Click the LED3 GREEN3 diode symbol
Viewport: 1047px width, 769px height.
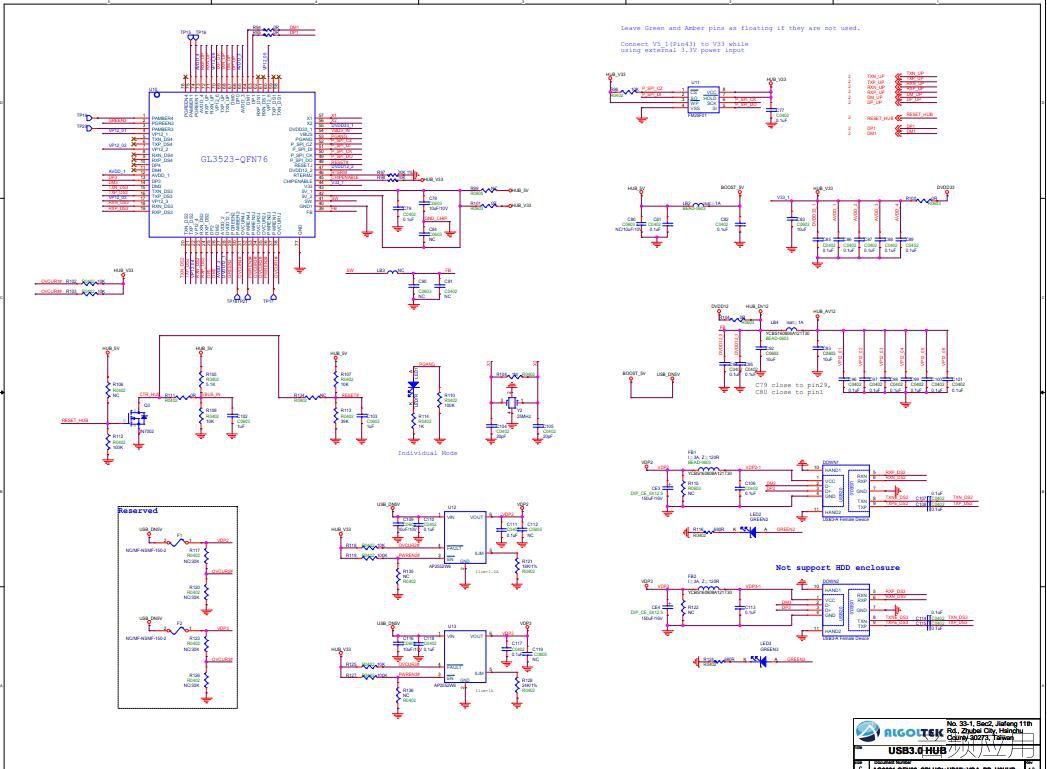click(759, 660)
